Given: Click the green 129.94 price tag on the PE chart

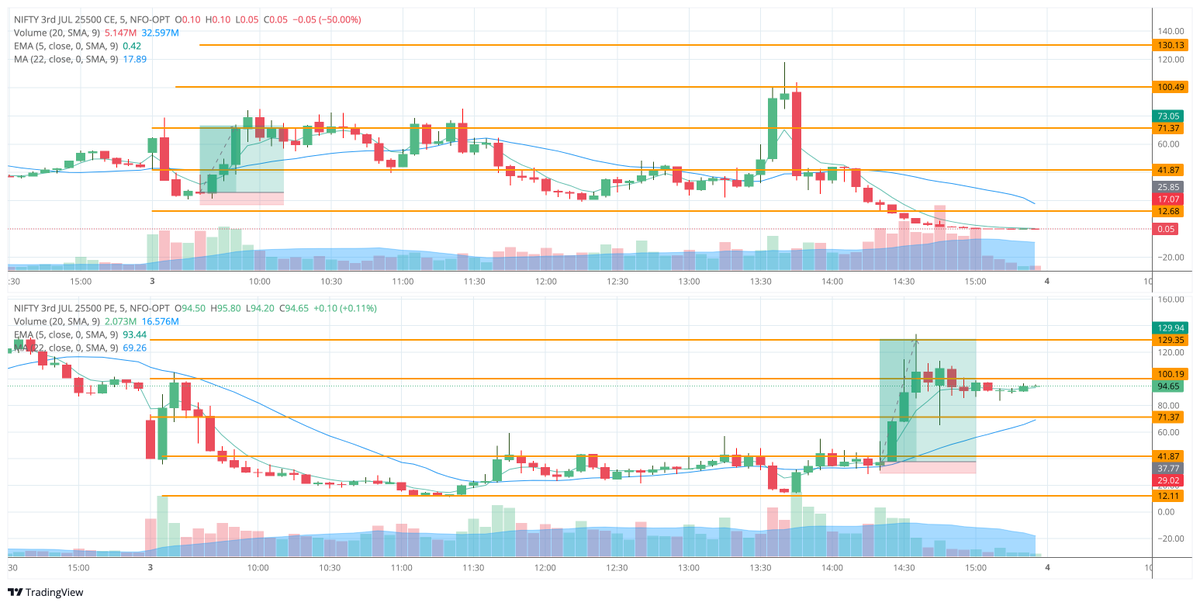Looking at the screenshot, I should tap(1169, 328).
